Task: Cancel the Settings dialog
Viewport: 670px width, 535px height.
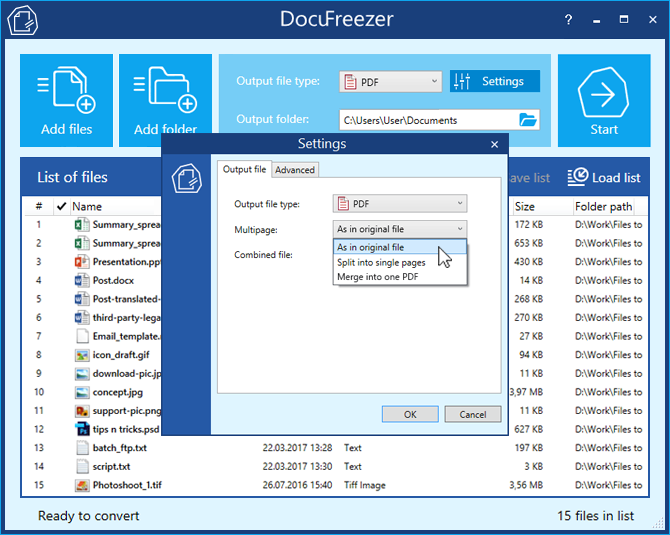Action: coord(473,414)
